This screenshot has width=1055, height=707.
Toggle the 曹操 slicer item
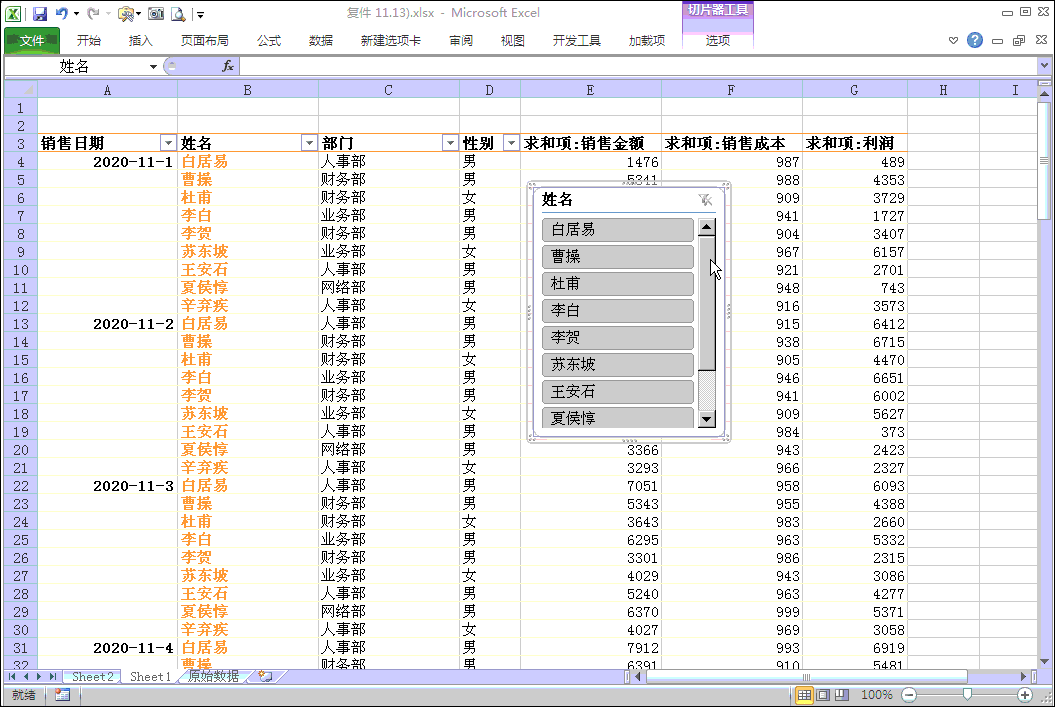coord(618,256)
